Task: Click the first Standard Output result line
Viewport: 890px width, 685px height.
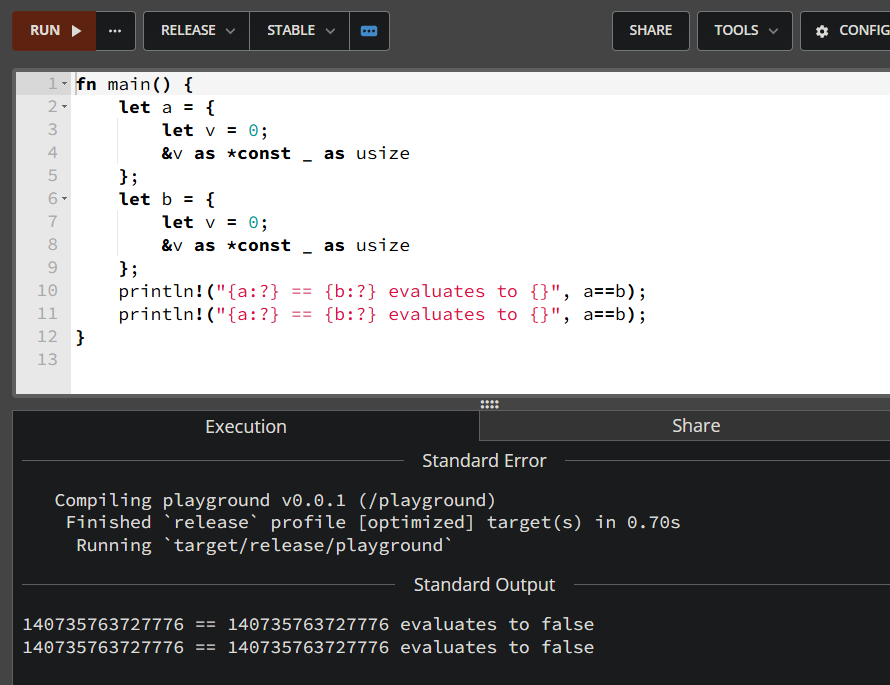Action: (308, 624)
